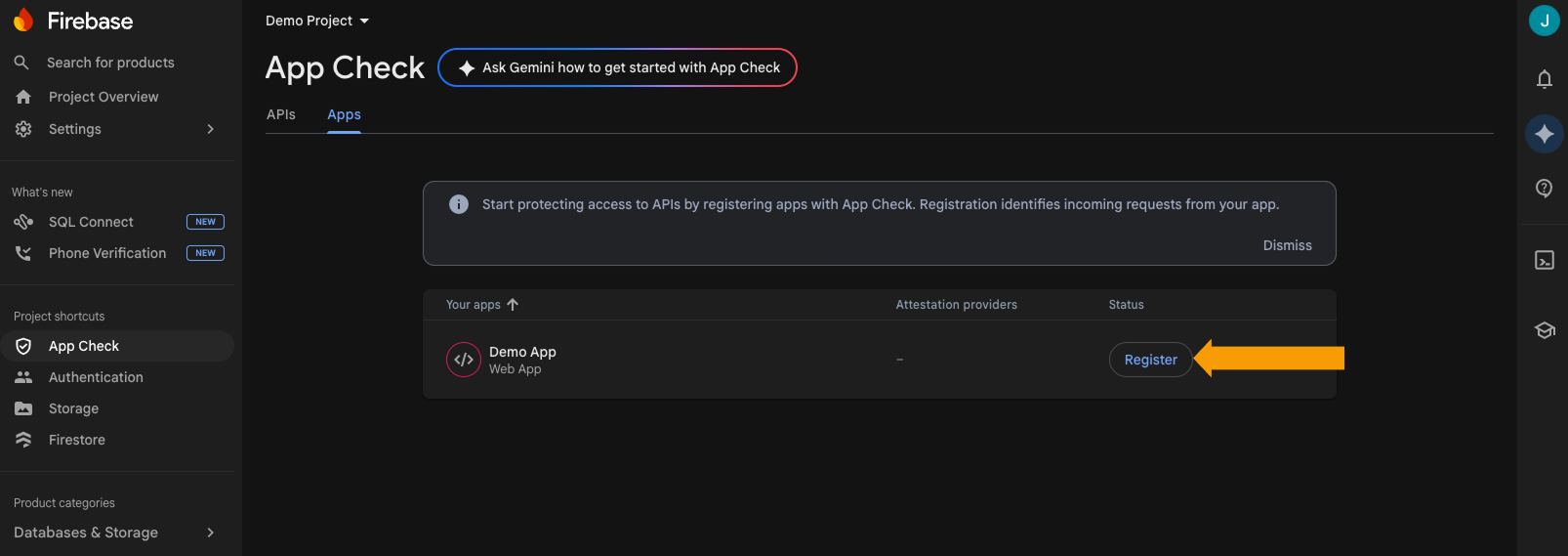The image size is (1568, 556).
Task: Click the Settings gear icon
Action: click(23, 129)
